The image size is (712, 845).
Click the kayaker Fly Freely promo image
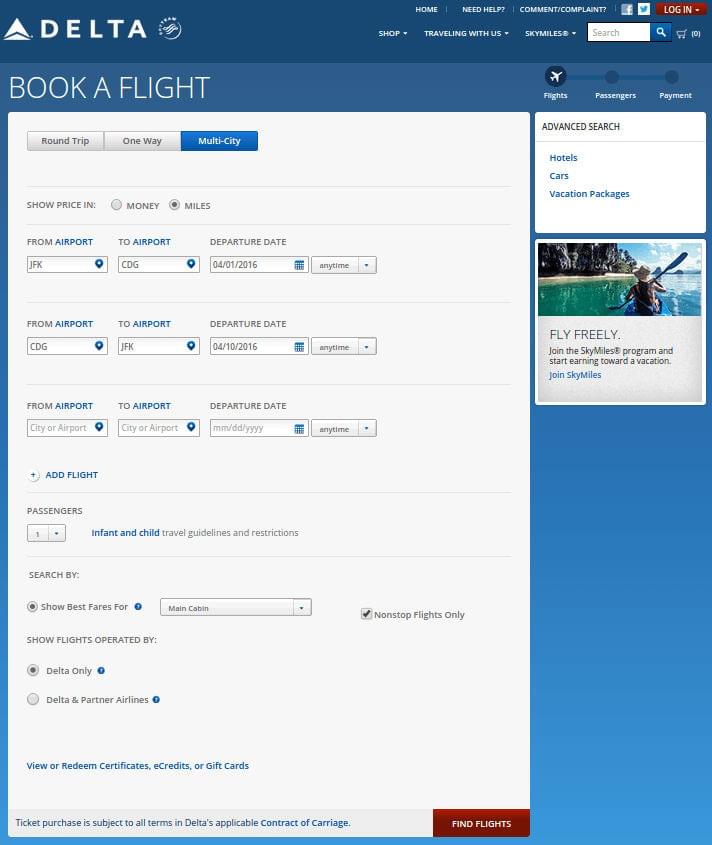tap(620, 280)
